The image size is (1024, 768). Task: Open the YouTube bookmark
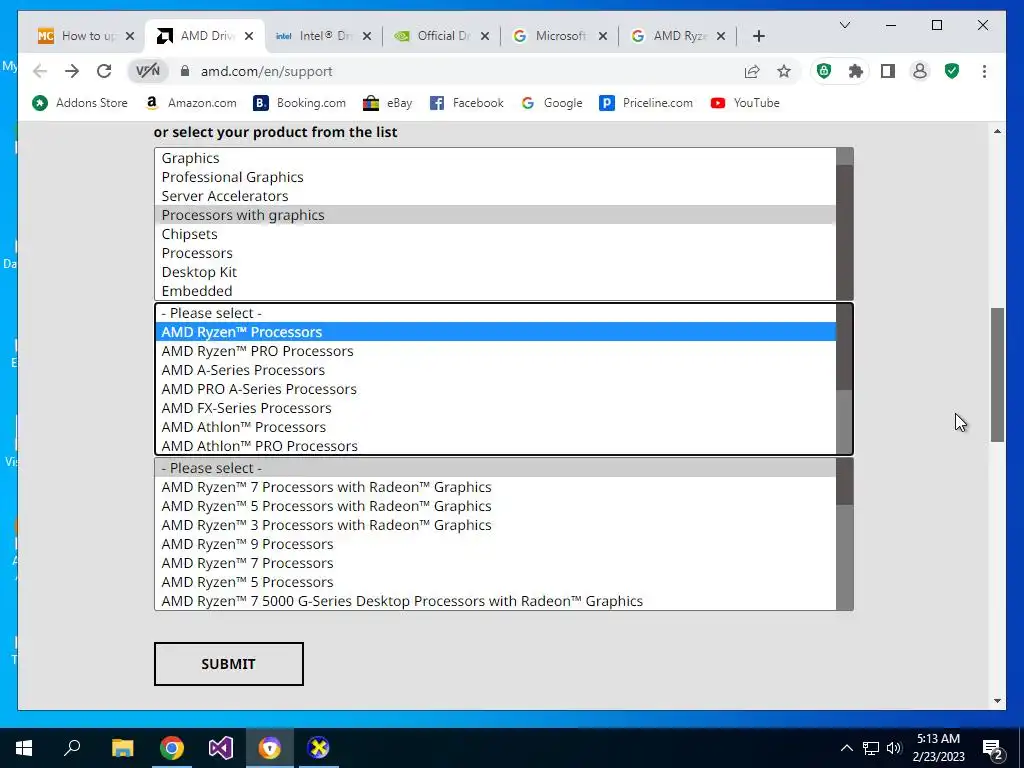click(745, 103)
